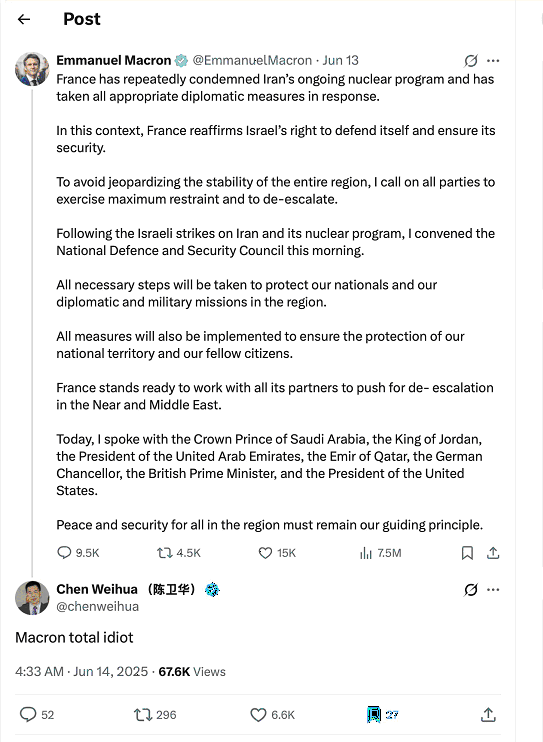Click the 4:33 AM Jun 14, 2025 timestamp
Screen dimensions: 543x742
(81, 671)
